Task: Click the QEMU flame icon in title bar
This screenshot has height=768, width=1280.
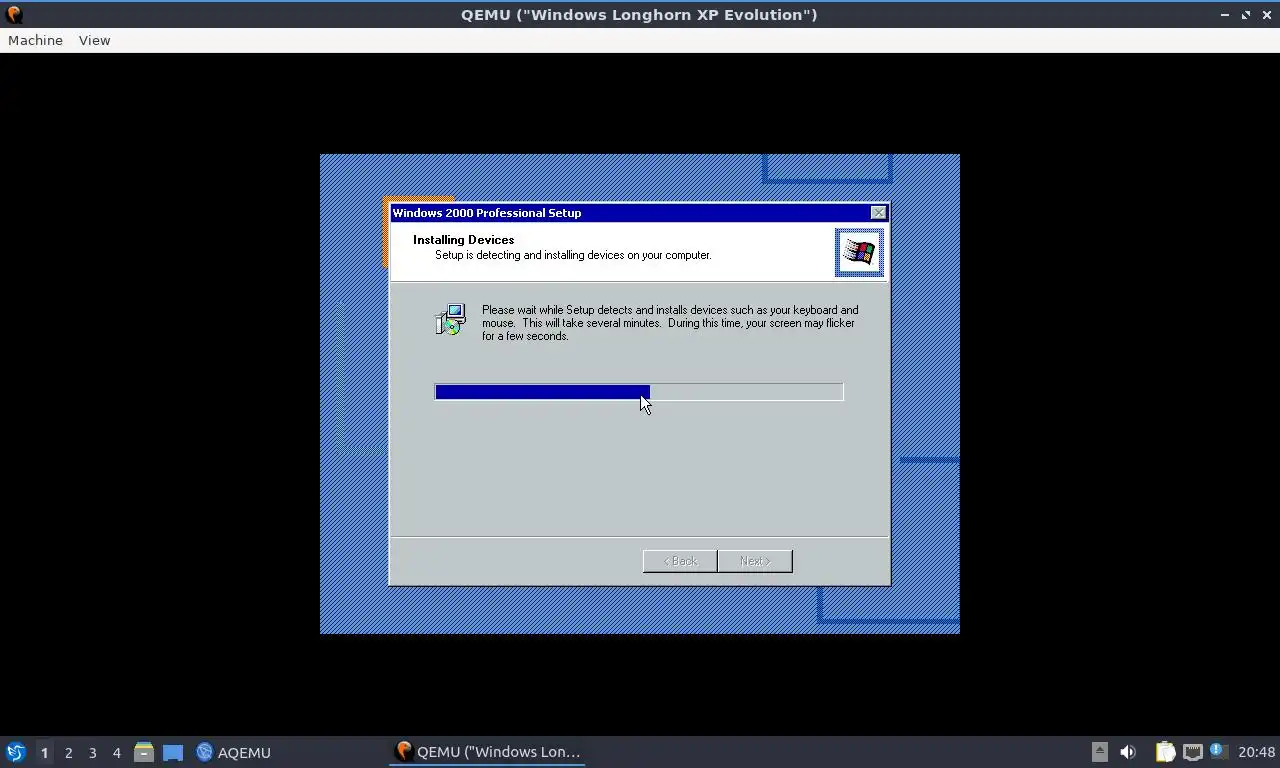Action: [x=14, y=14]
